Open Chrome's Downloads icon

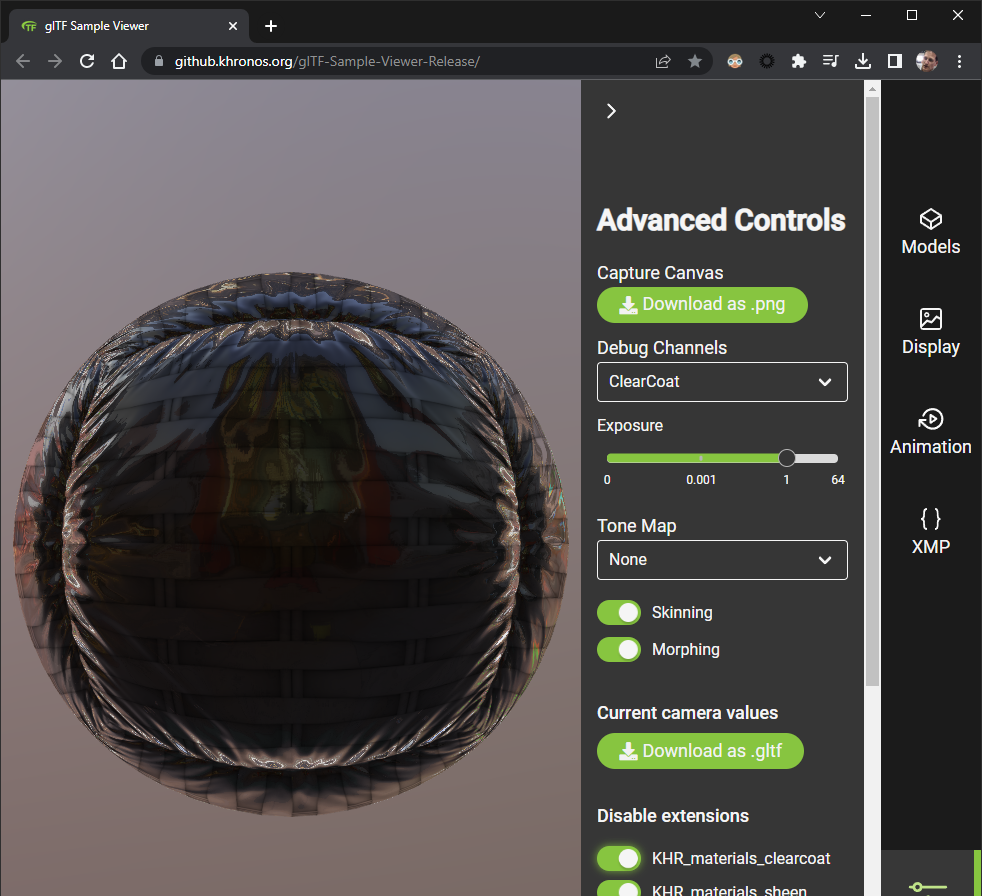click(x=862, y=61)
